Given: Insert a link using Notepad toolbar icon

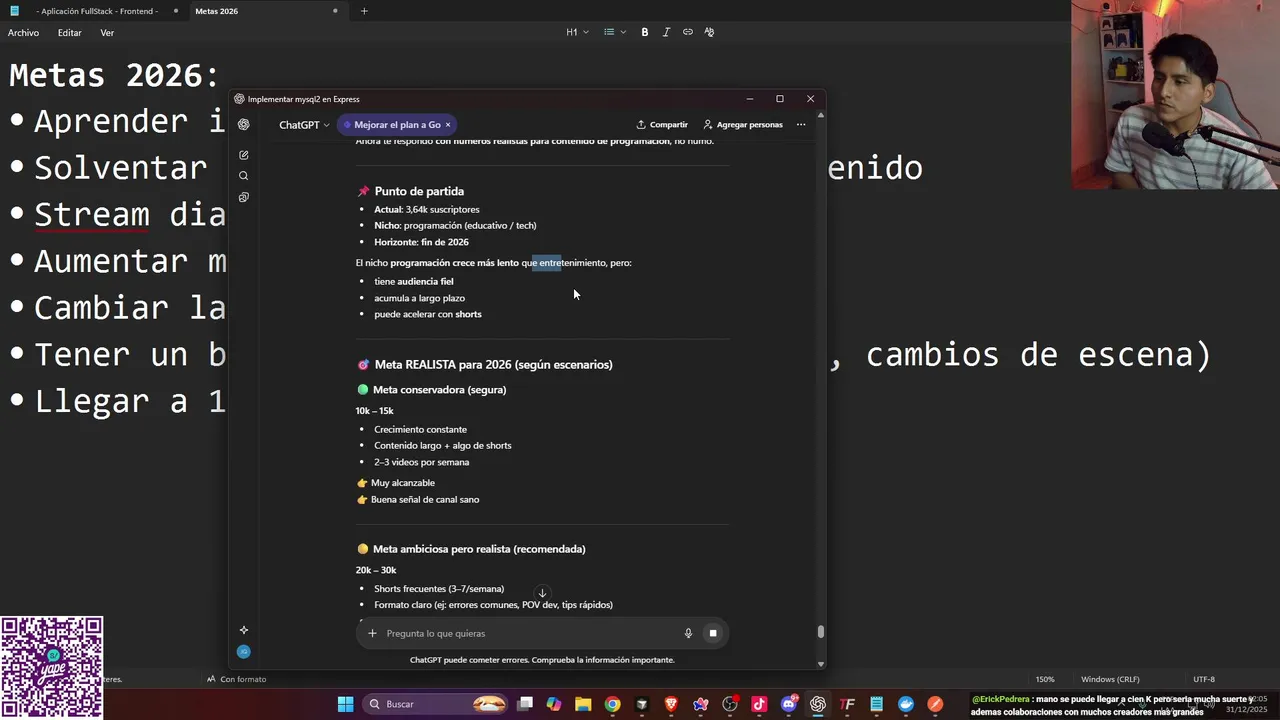Looking at the screenshot, I should pos(688,32).
